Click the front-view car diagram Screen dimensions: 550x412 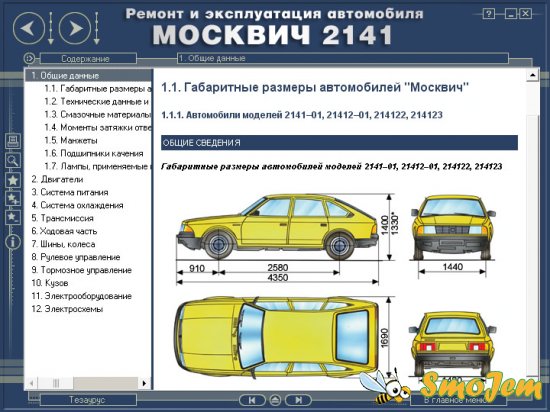pos(453,228)
